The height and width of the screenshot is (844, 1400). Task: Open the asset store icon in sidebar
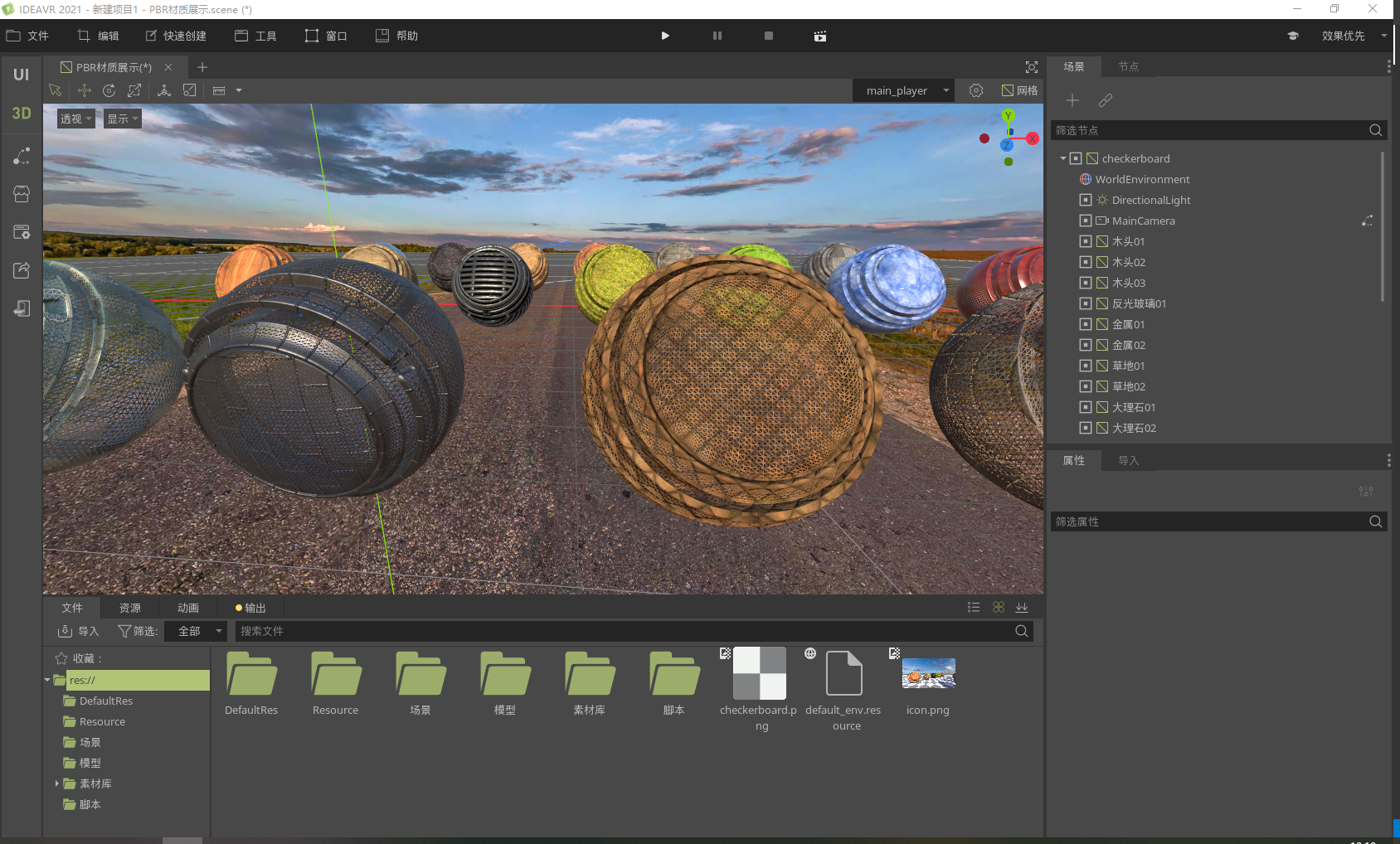22,194
